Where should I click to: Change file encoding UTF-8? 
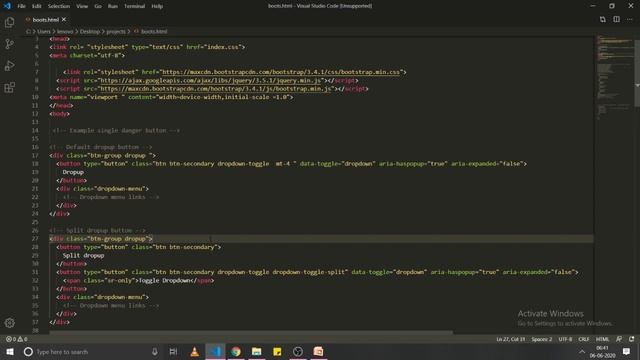pyautogui.click(x=565, y=339)
